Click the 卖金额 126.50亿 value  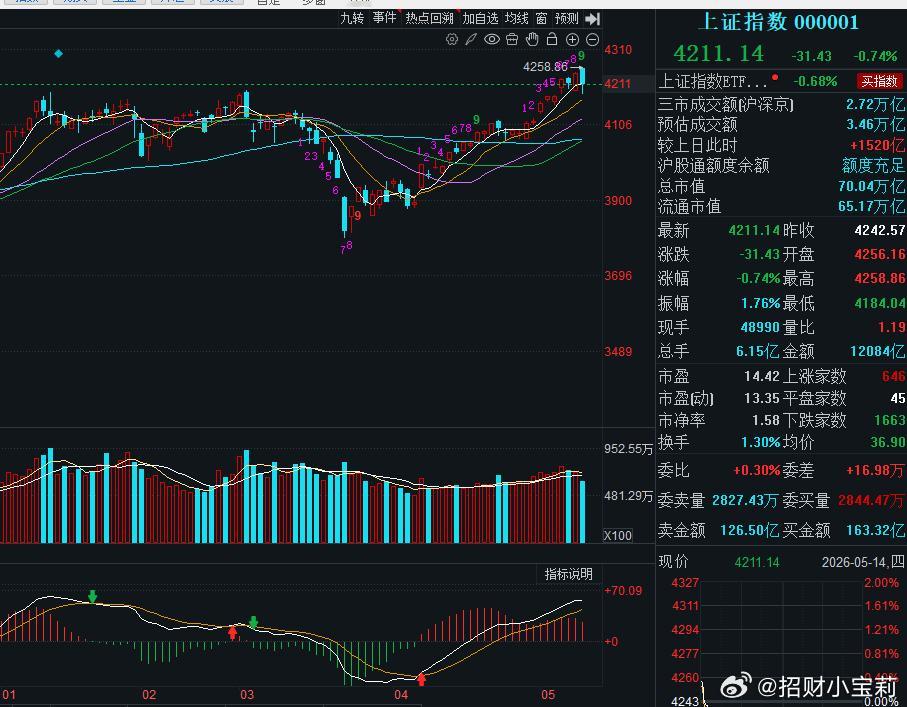point(750,530)
